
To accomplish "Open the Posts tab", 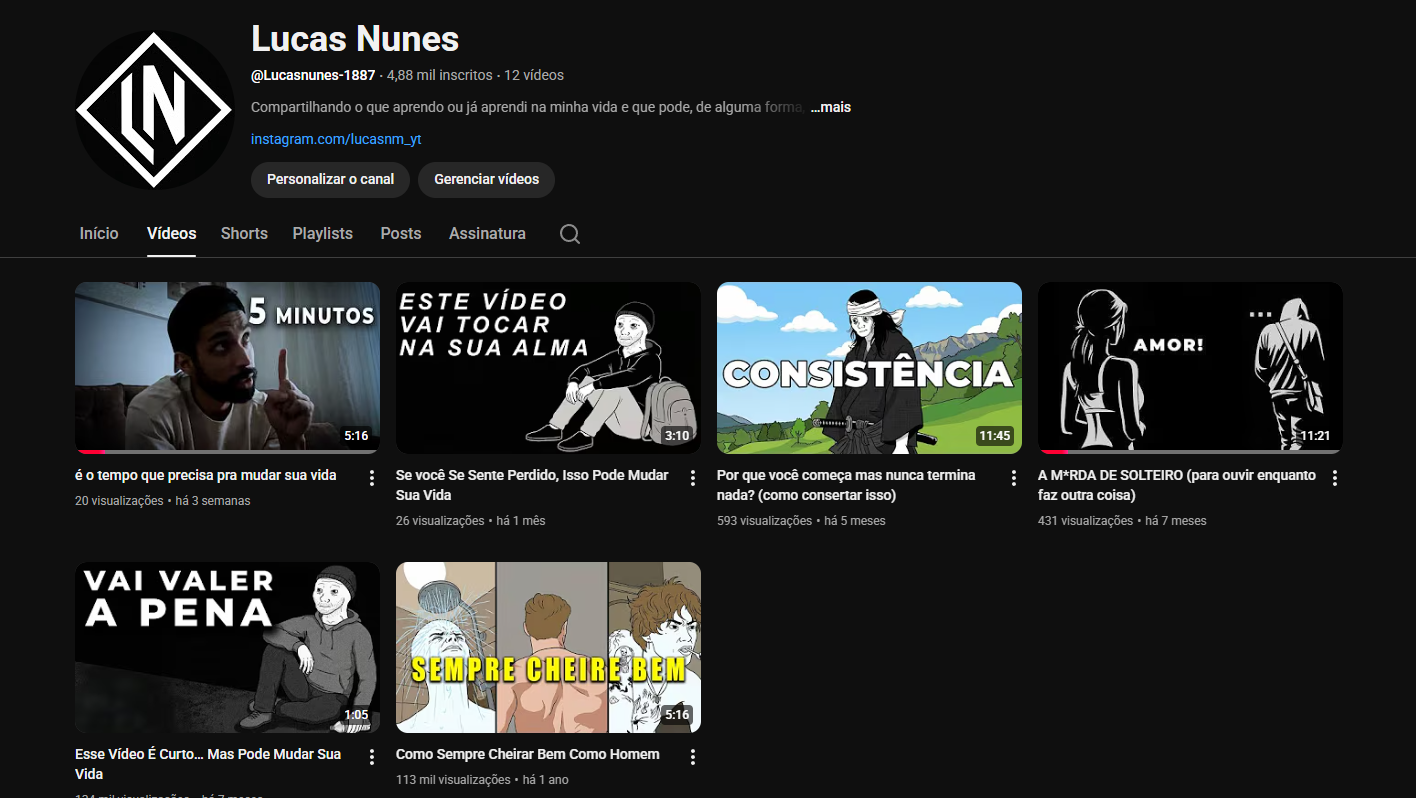I will coord(401,233).
